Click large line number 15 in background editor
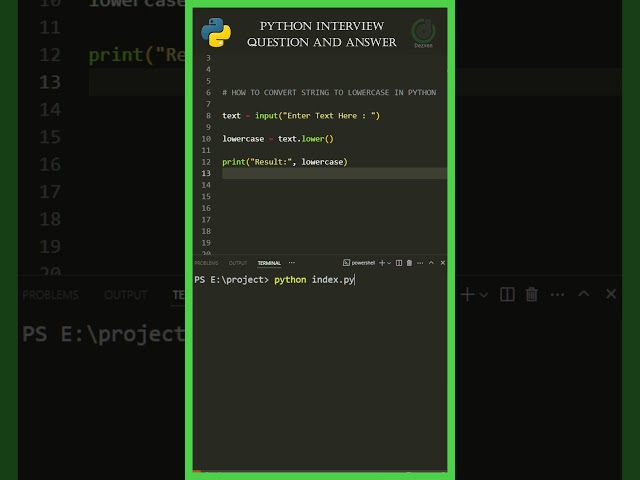The width and height of the screenshot is (640, 480). click(x=50, y=137)
